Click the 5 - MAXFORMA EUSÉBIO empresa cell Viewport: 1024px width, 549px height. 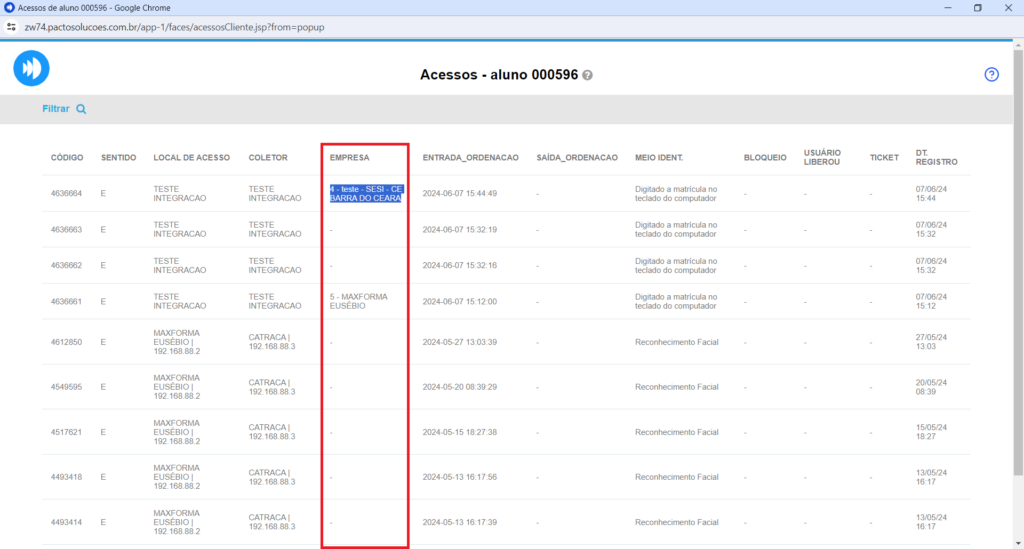[x=358, y=301]
